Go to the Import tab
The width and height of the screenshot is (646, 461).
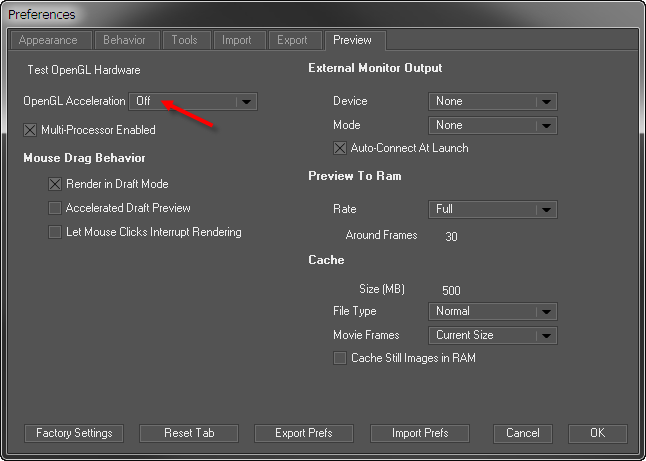237,41
